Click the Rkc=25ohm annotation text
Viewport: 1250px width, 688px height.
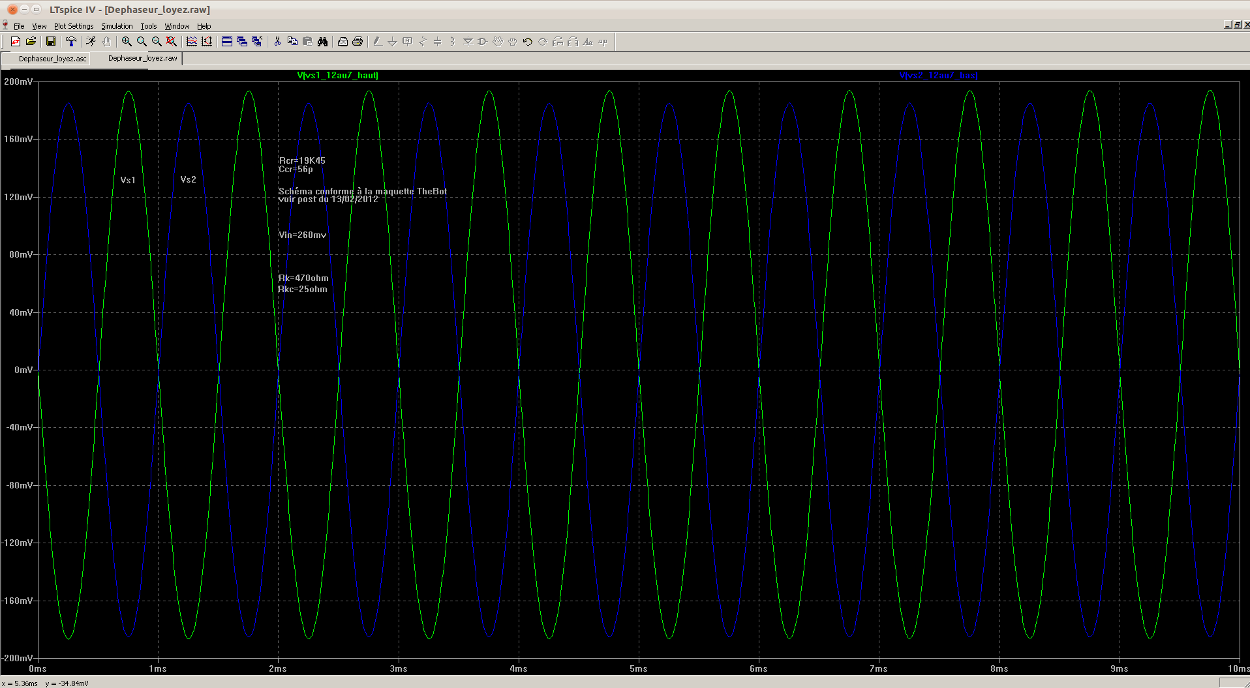(x=303, y=289)
